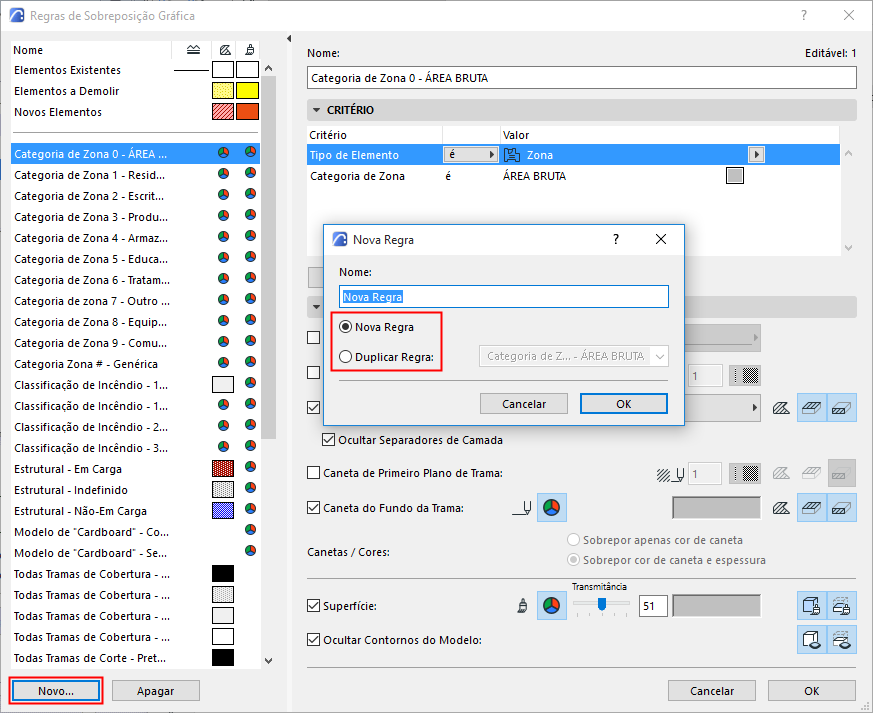Select rule Categoria de Zona 2 - Escrit...
The height and width of the screenshot is (713, 873).
pyautogui.click(x=135, y=196)
